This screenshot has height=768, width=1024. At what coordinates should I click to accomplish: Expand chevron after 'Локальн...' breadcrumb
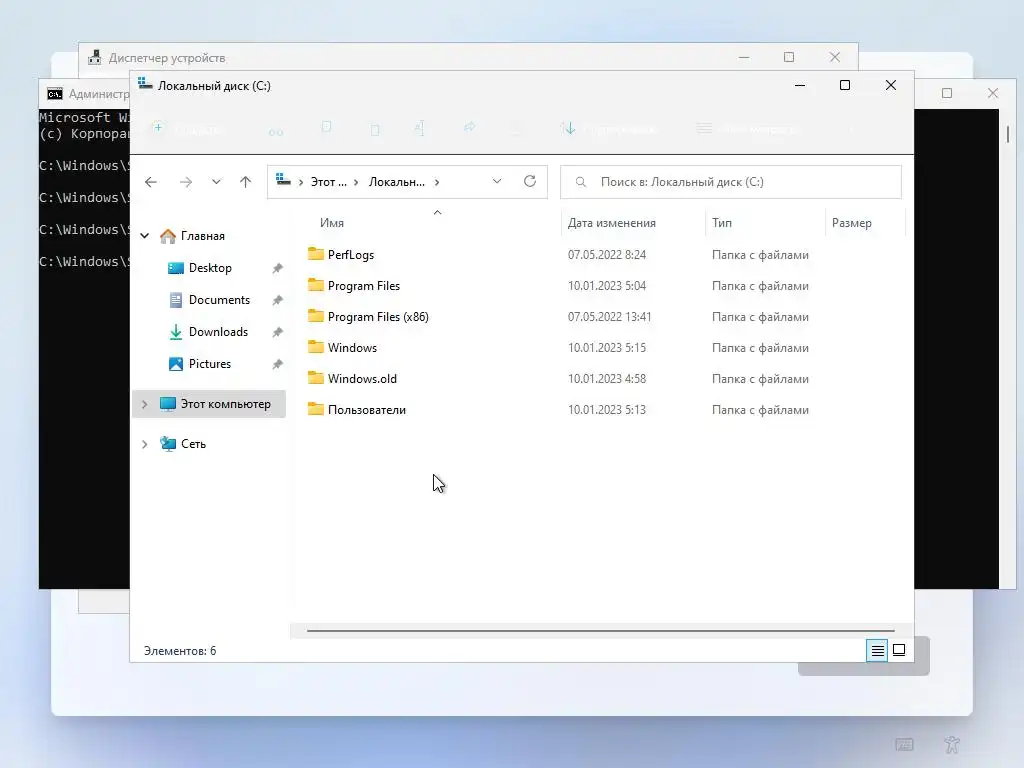point(437,182)
